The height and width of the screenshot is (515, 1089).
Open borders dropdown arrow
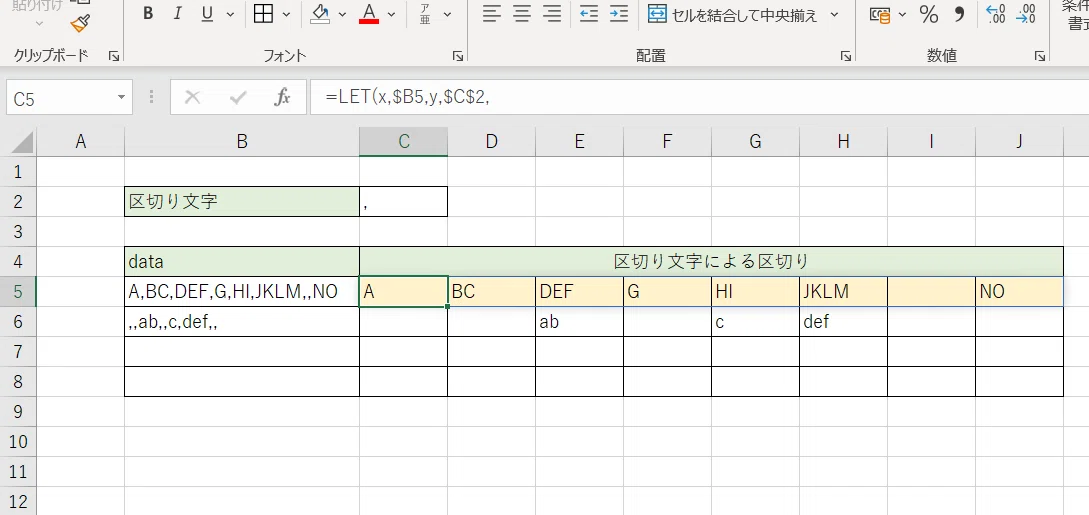tap(286, 14)
